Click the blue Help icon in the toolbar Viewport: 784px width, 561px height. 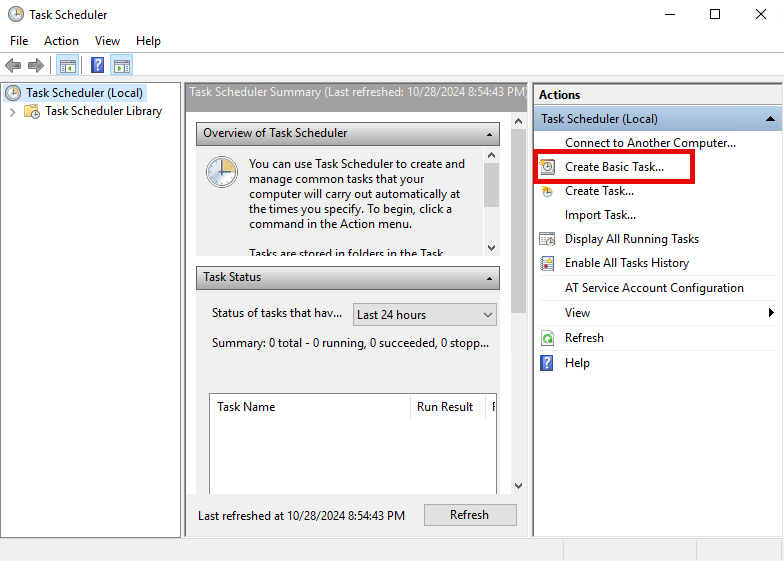97,66
